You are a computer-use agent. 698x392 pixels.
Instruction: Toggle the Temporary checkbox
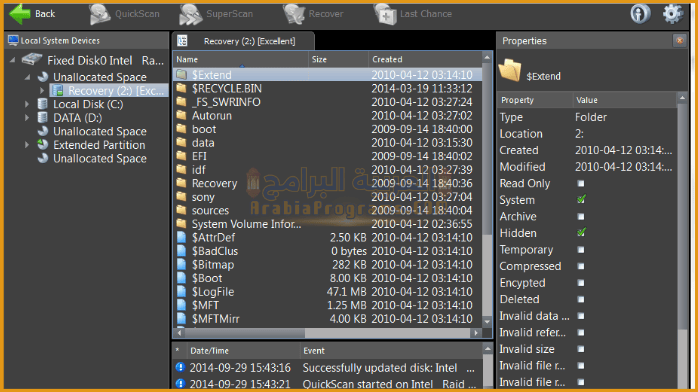coord(580,250)
